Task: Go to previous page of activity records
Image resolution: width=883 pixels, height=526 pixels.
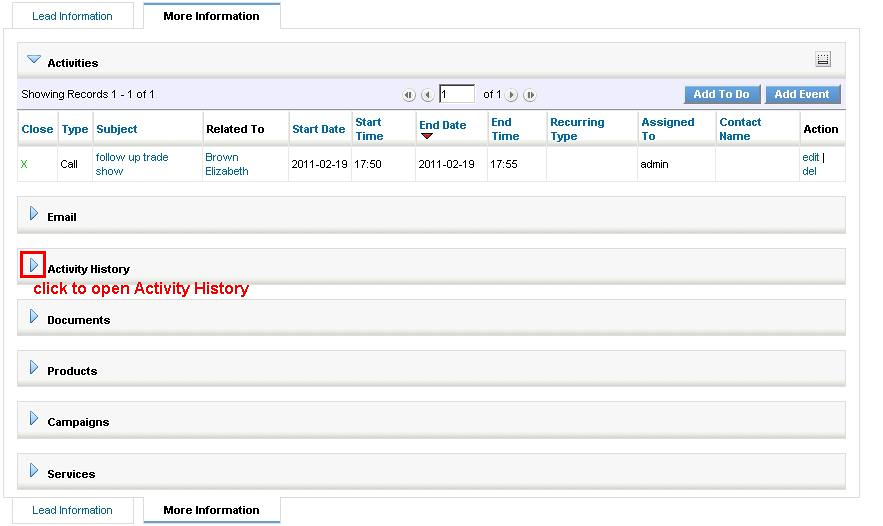Action: tap(427, 95)
